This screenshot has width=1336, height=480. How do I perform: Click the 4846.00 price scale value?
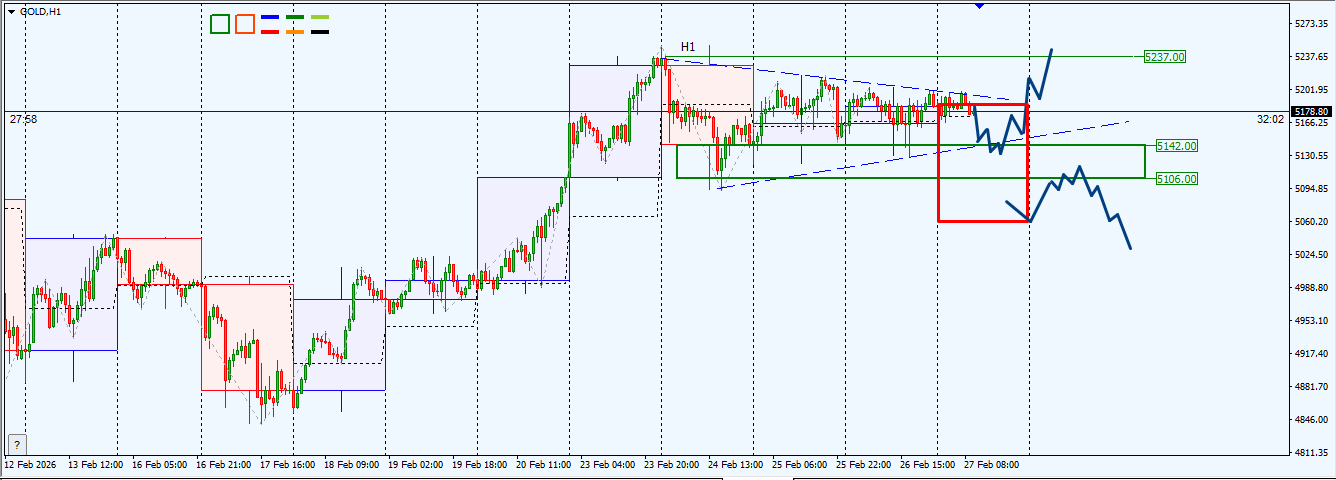[1310, 420]
